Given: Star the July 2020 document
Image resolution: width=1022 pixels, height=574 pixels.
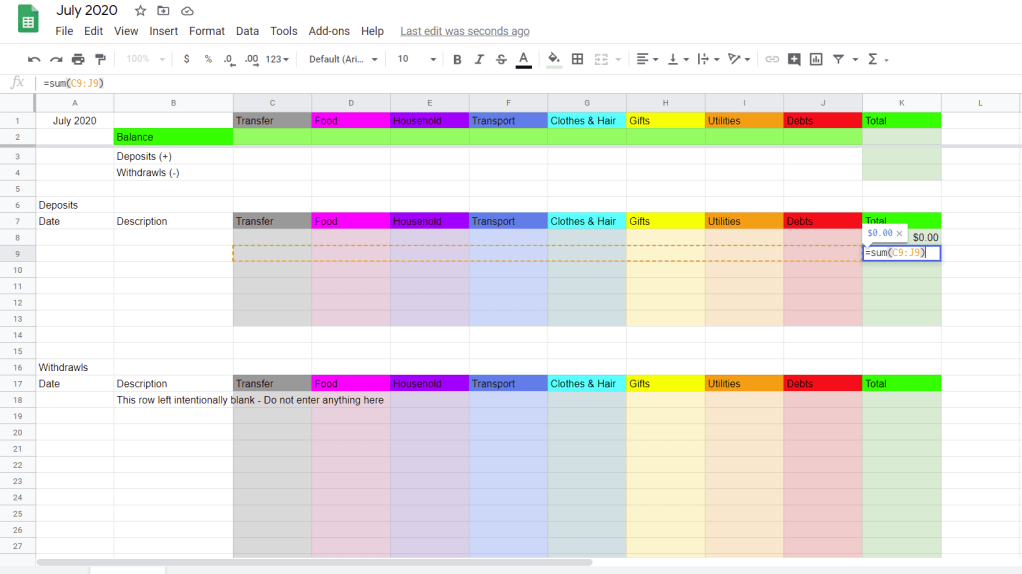Looking at the screenshot, I should pyautogui.click(x=140, y=11).
